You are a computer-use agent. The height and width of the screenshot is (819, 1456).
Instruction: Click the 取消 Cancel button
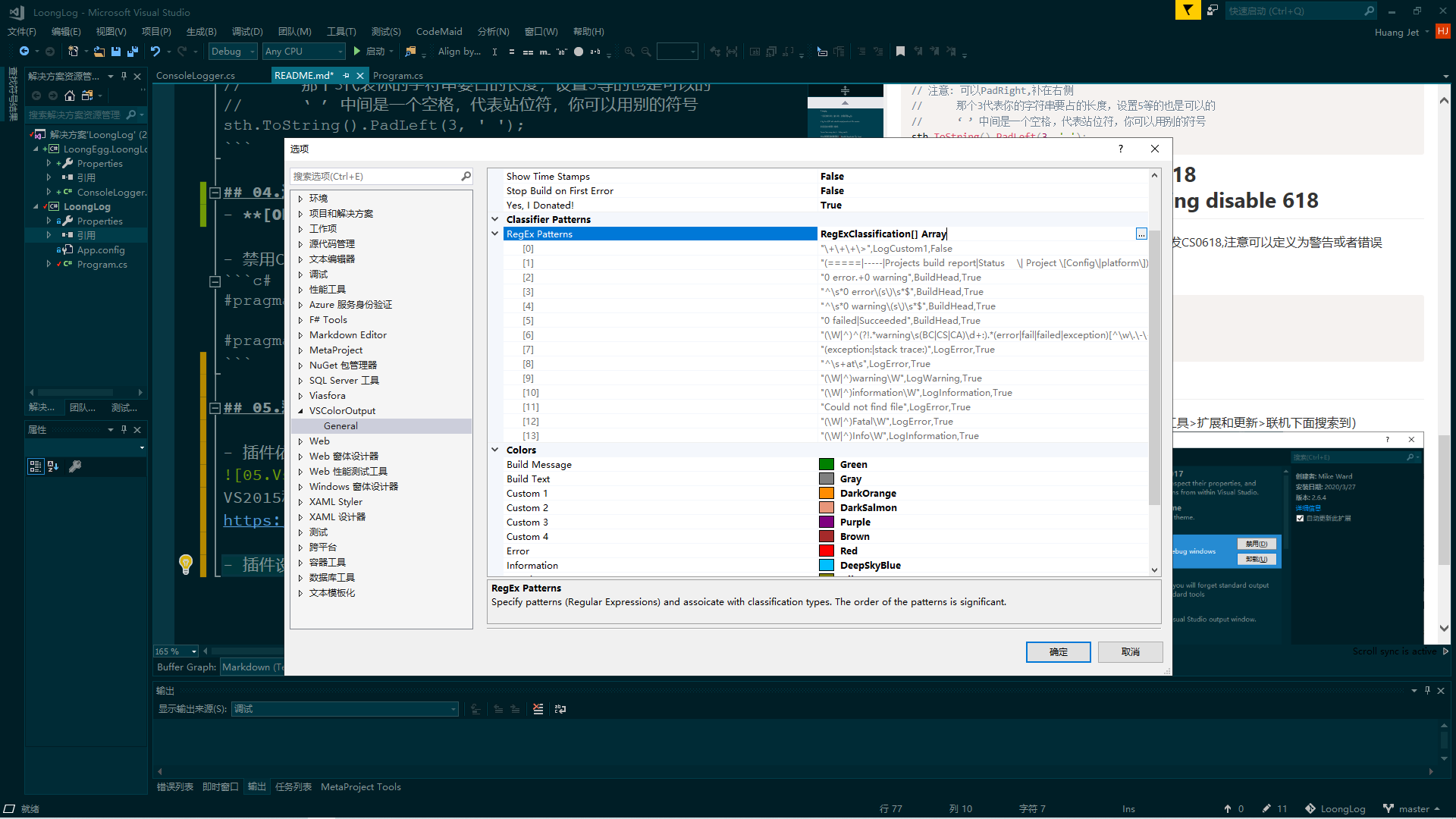pyautogui.click(x=1130, y=652)
